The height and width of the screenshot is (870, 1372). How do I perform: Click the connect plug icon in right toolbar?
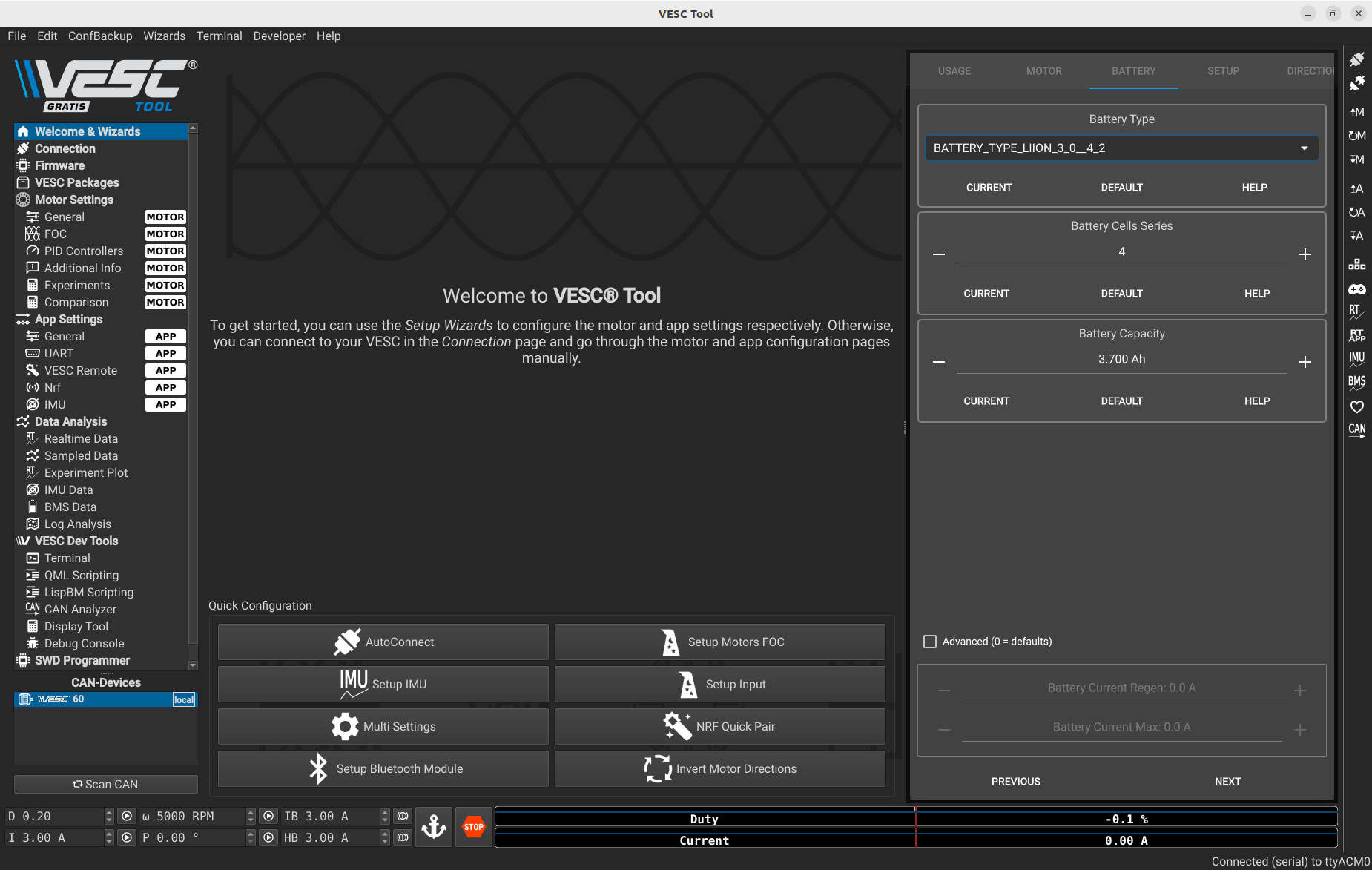pyautogui.click(x=1357, y=59)
